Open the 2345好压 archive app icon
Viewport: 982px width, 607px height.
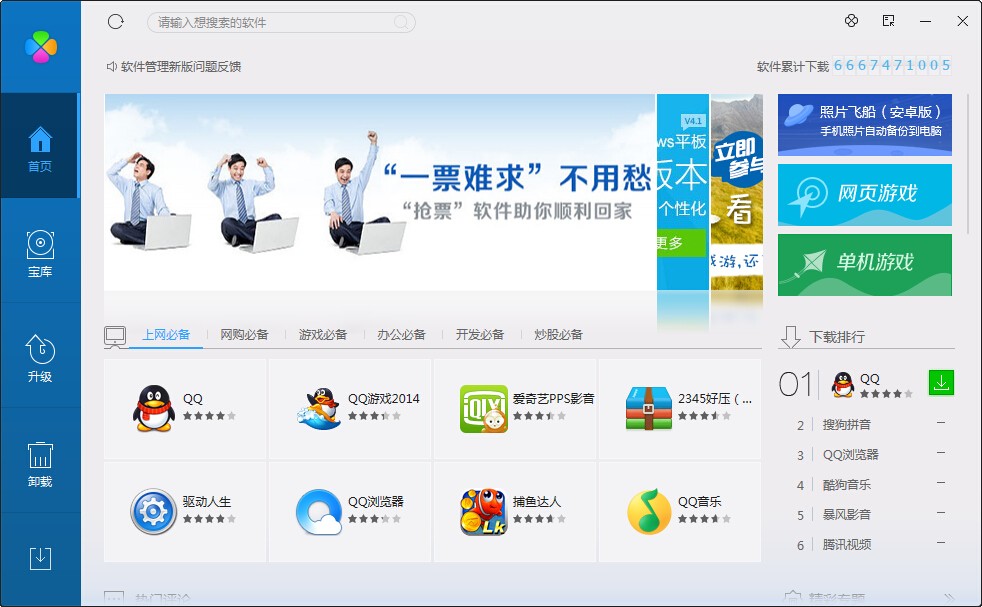click(649, 408)
